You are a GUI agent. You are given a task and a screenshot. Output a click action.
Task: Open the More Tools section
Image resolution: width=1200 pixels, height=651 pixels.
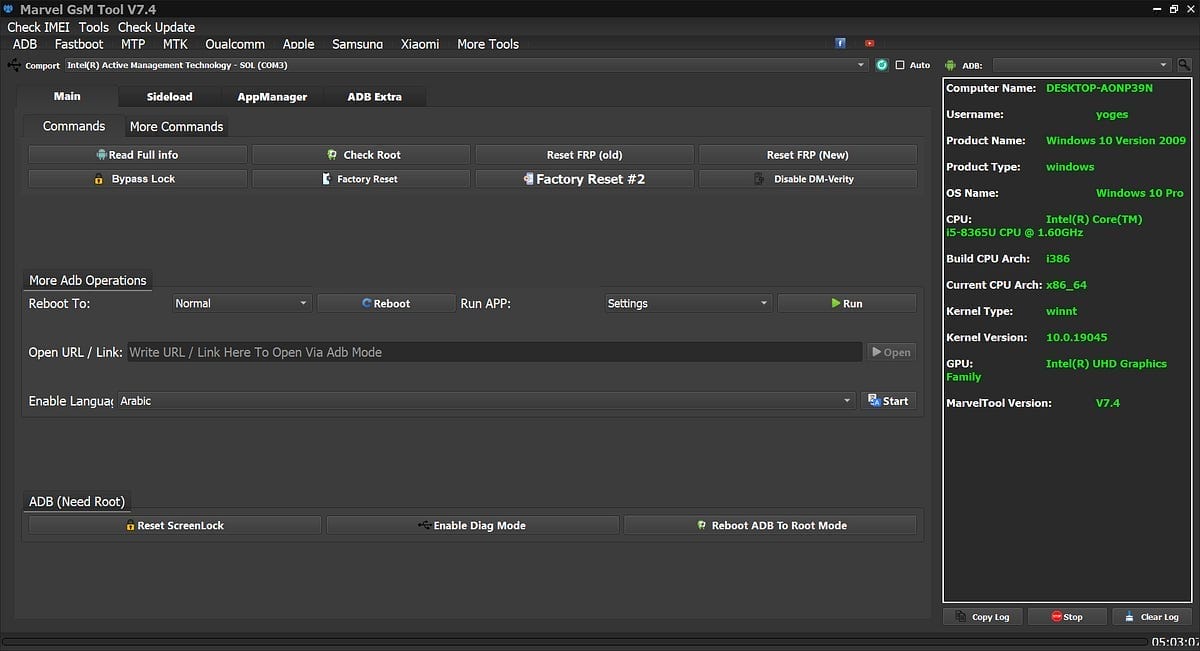tap(488, 44)
